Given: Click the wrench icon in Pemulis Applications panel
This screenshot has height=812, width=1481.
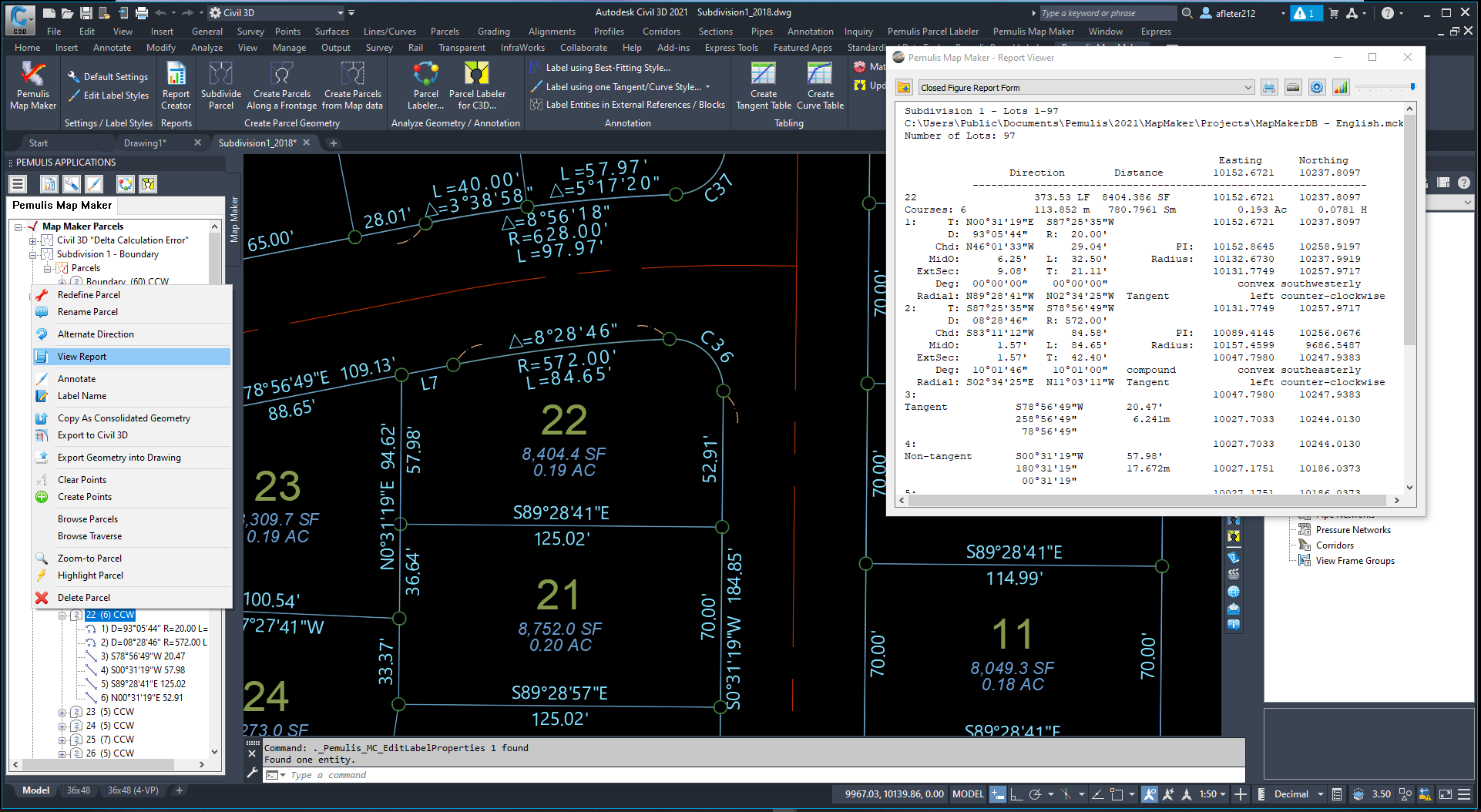Looking at the screenshot, I should pyautogui.click(x=71, y=184).
